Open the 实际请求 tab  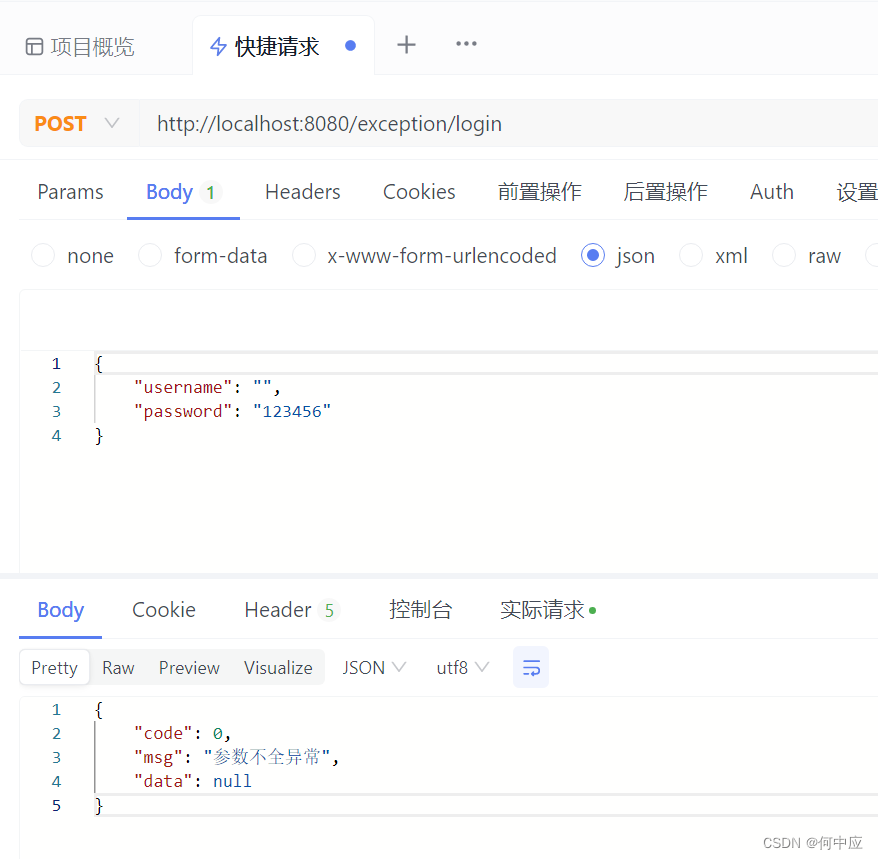tap(548, 610)
